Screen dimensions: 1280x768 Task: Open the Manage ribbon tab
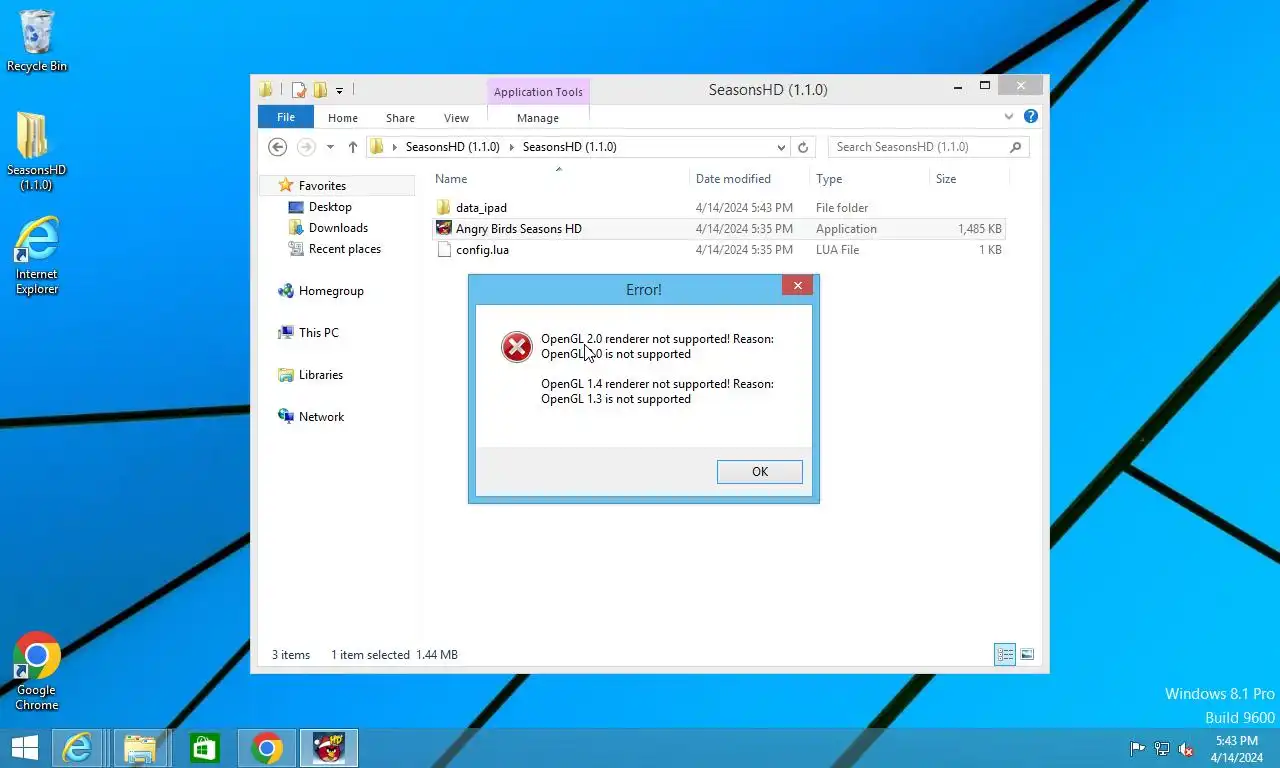(x=538, y=118)
